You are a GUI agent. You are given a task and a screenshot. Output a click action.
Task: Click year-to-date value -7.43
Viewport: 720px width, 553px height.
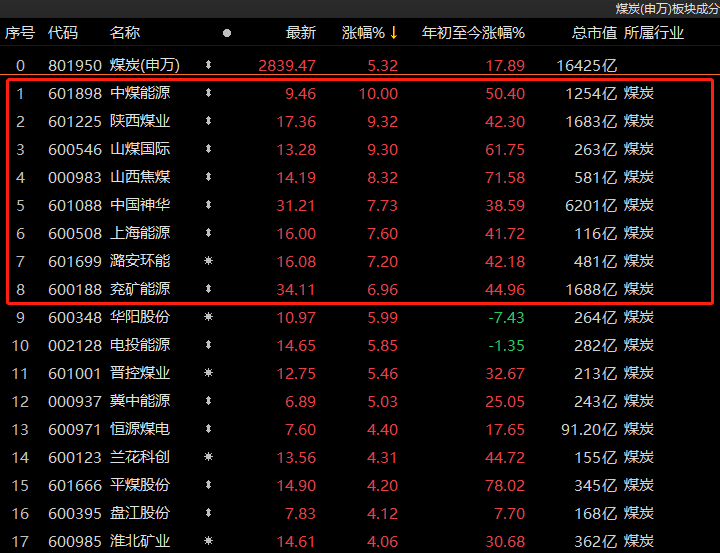point(506,318)
